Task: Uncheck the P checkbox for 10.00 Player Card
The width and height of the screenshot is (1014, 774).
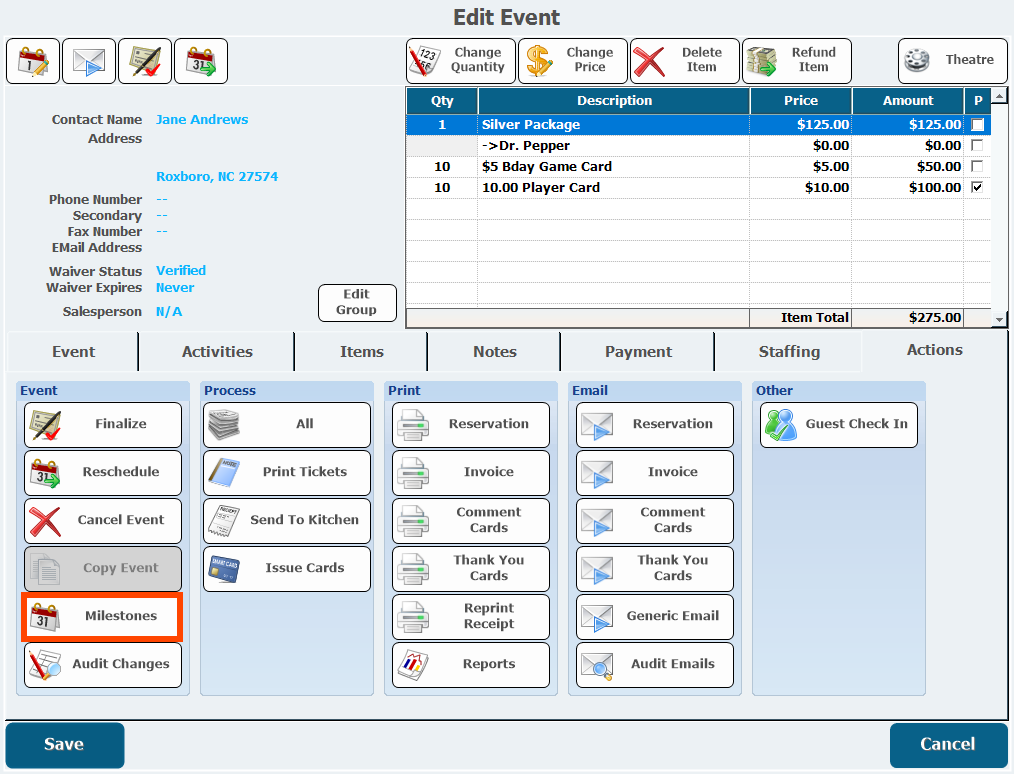Action: [x=977, y=188]
